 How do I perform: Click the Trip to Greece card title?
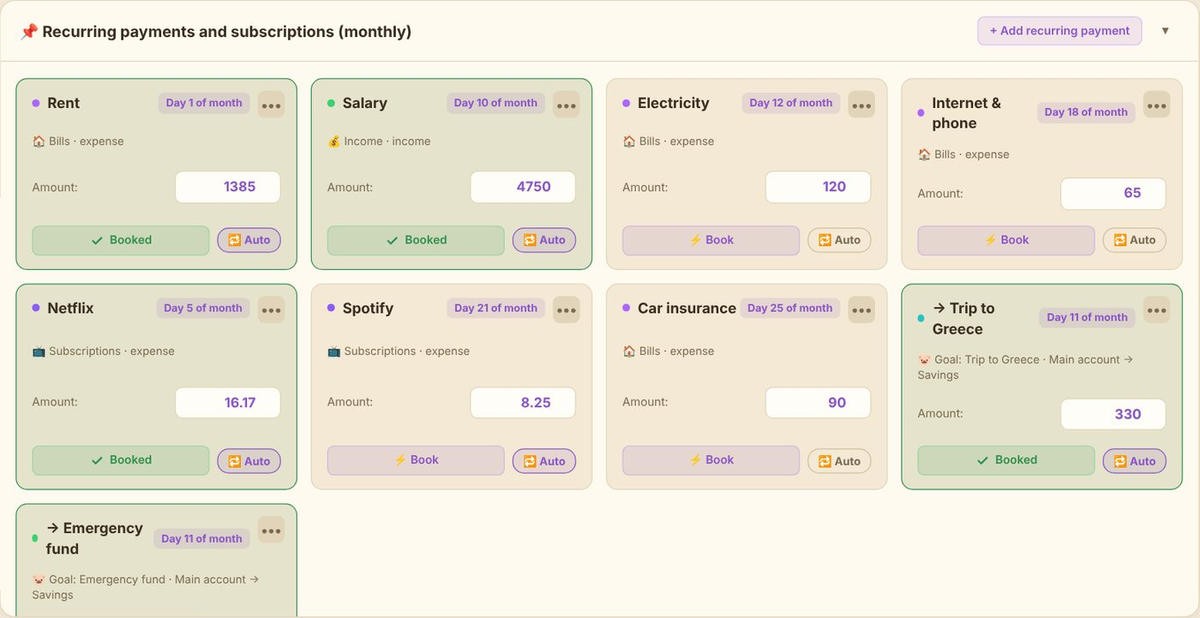tap(963, 318)
